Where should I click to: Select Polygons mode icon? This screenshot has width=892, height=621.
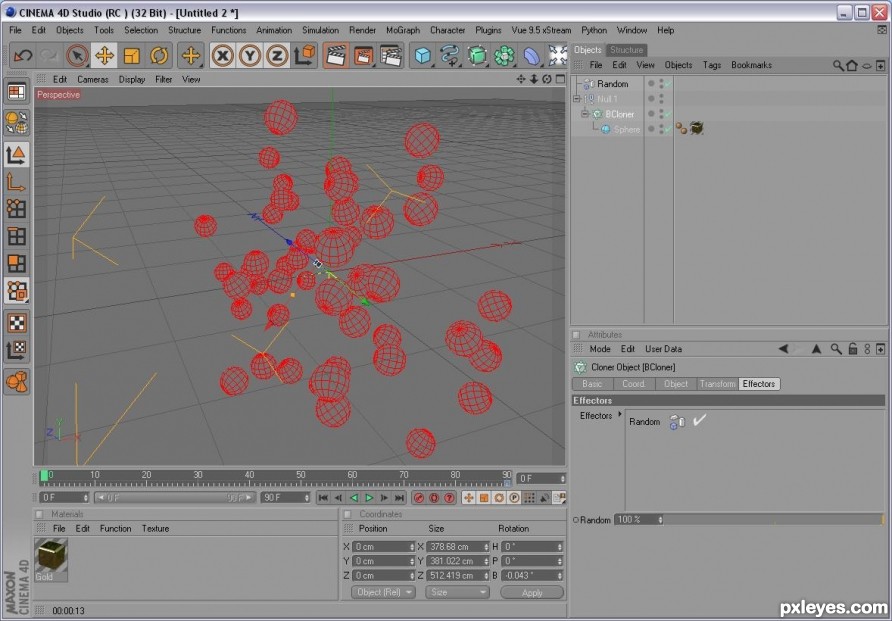tap(16, 263)
